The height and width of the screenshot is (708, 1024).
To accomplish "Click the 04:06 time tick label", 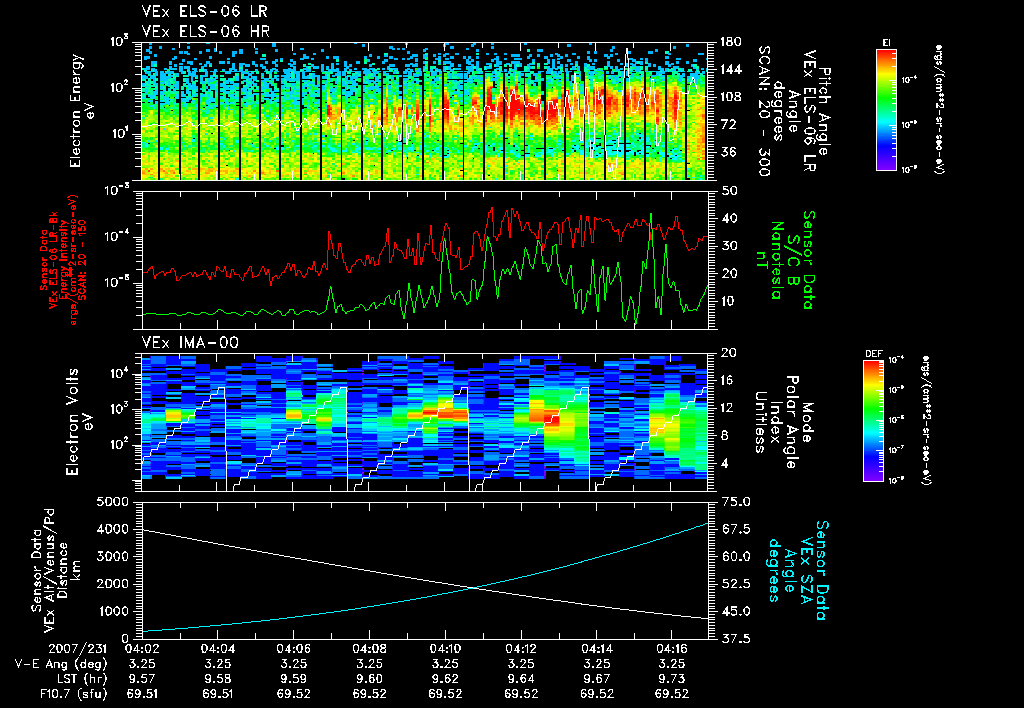I will [293, 649].
